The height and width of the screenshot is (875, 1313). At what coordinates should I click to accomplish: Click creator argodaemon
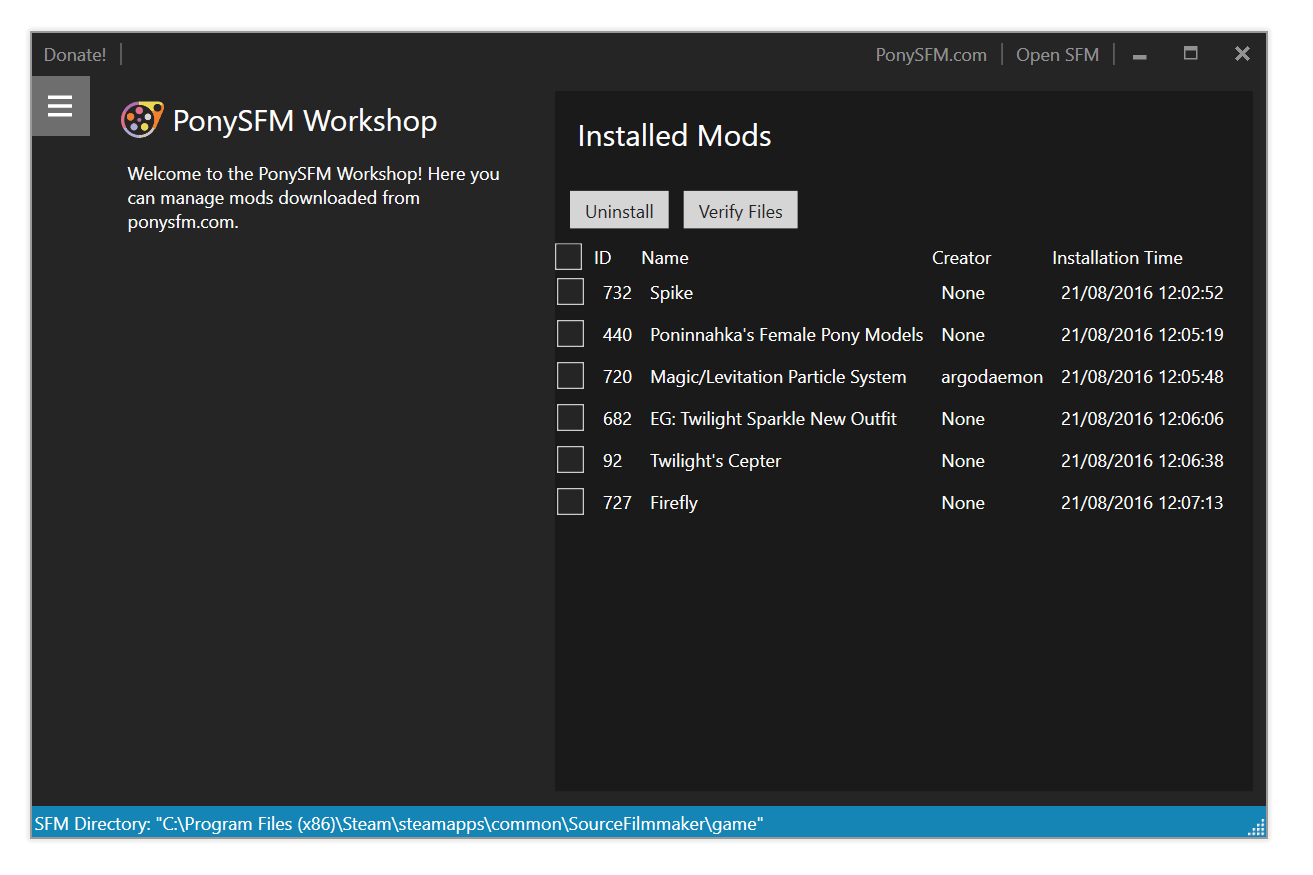click(x=992, y=377)
